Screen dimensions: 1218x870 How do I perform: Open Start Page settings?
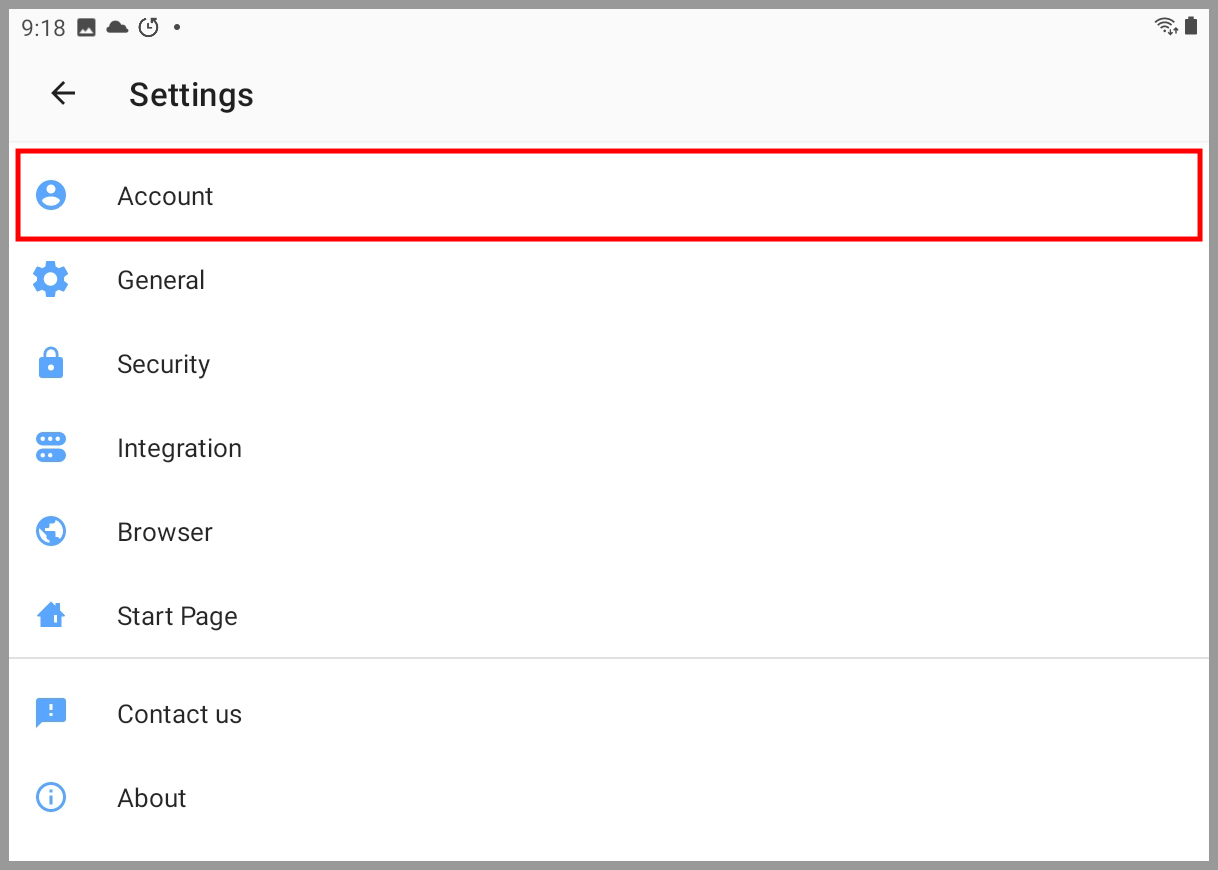click(x=609, y=616)
